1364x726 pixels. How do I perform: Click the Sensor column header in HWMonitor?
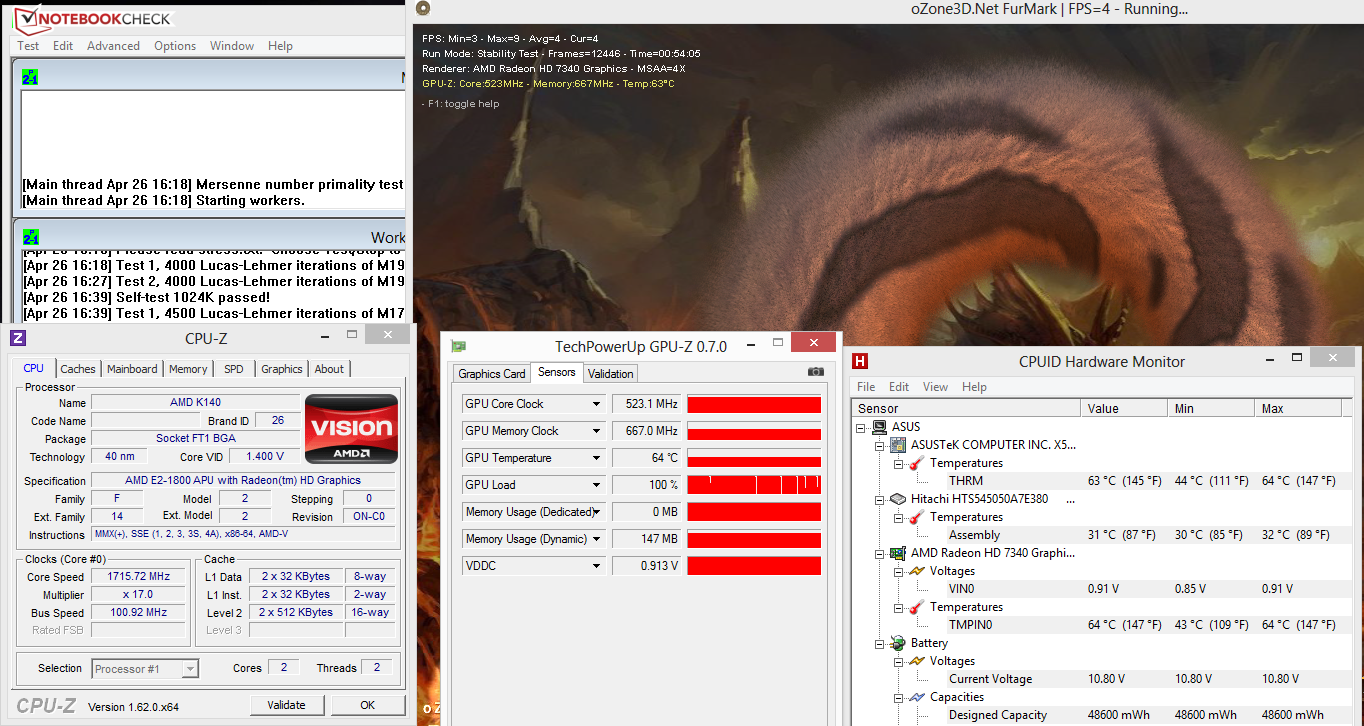coord(966,408)
